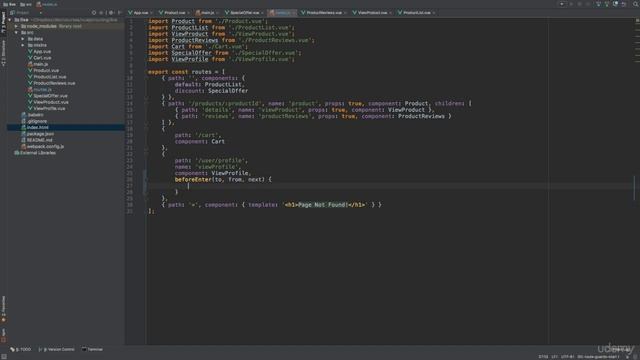Open the Project panel settings gear
This screenshot has height=360, width=640.
pos(111,13)
